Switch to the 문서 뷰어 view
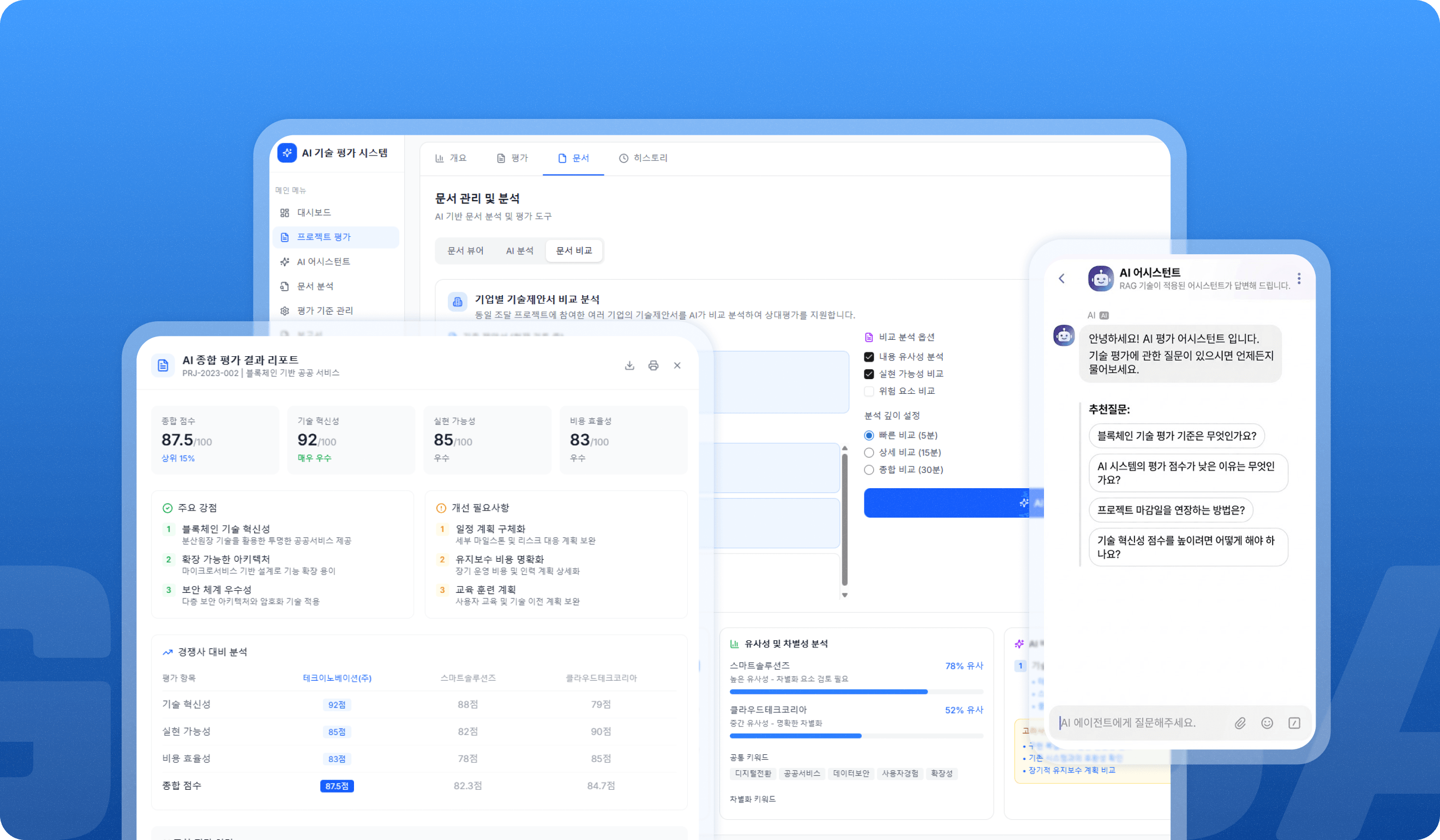1440x840 pixels. pyautogui.click(x=465, y=250)
